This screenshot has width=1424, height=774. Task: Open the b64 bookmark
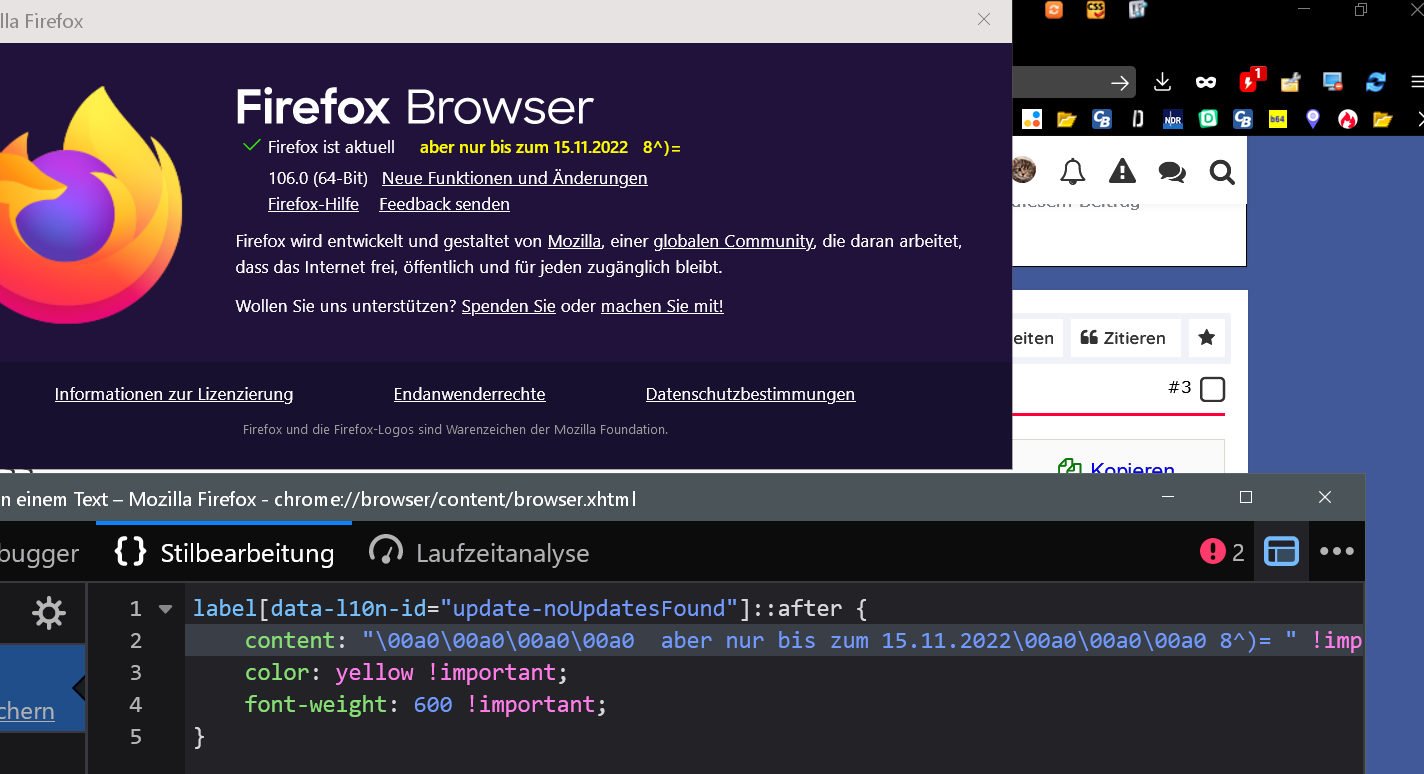(1277, 119)
